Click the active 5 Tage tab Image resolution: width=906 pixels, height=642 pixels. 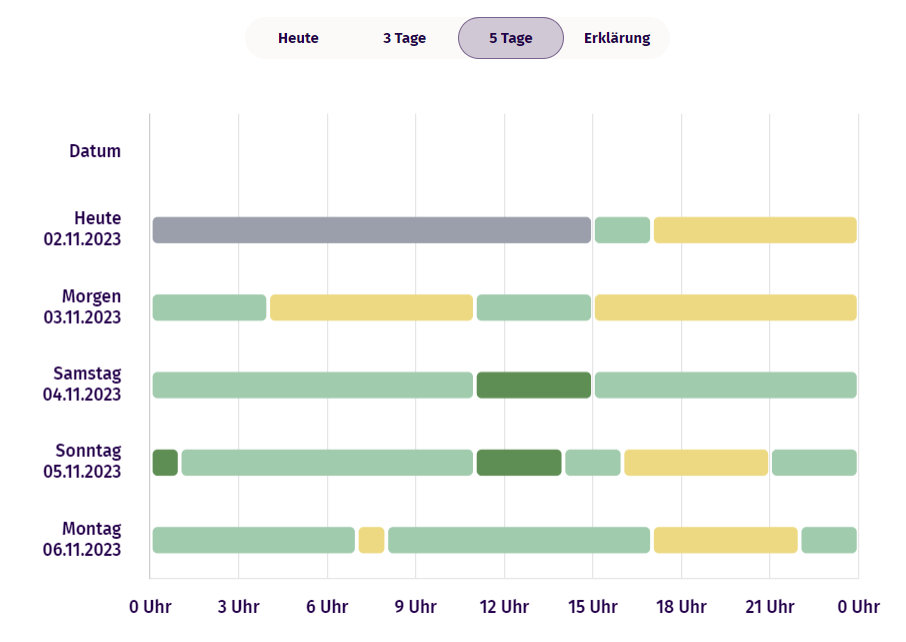tap(510, 38)
